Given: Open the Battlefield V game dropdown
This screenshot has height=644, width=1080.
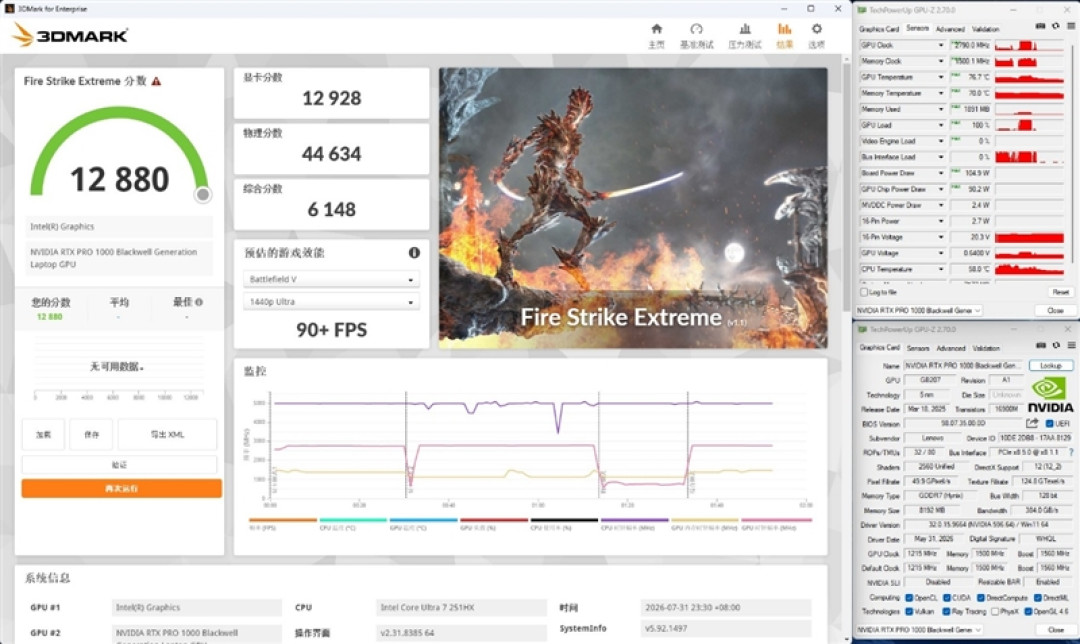Looking at the screenshot, I should [331, 280].
